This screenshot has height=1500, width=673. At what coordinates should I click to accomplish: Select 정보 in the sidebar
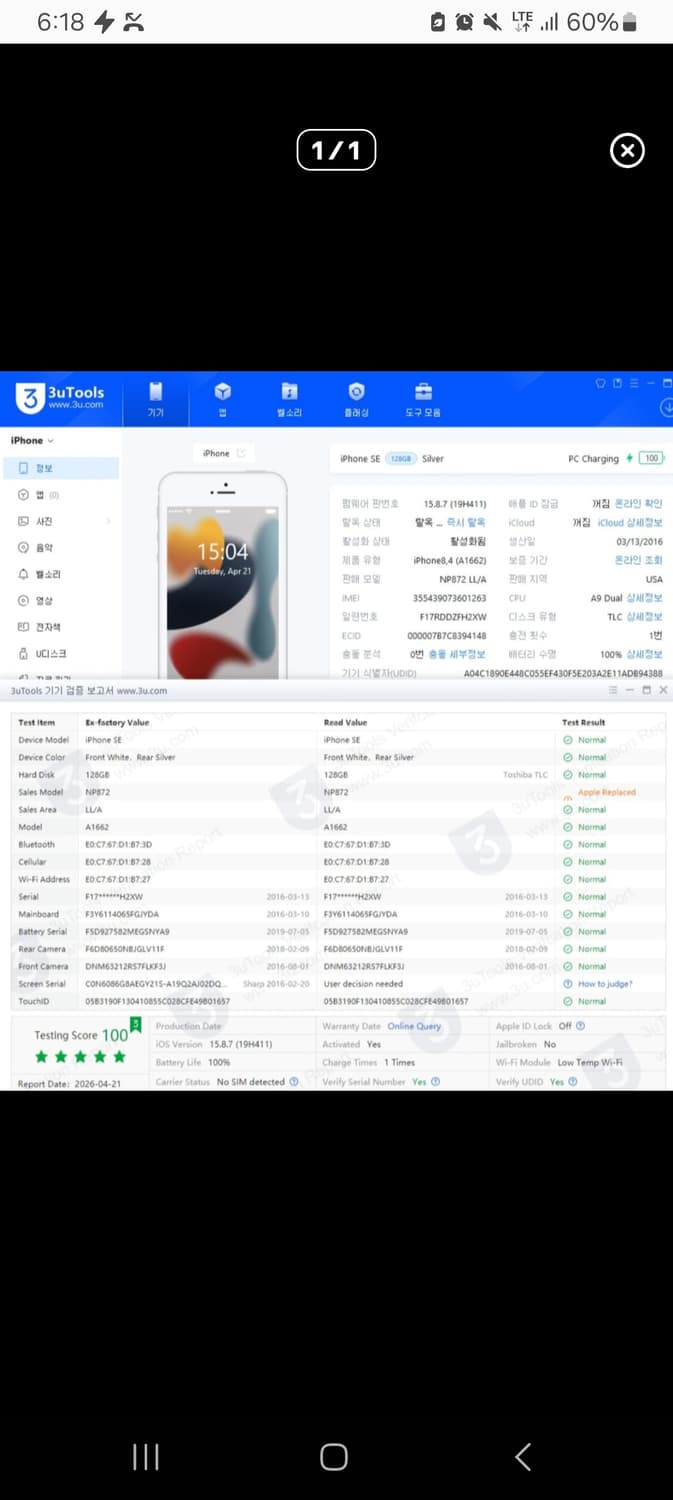(61, 468)
